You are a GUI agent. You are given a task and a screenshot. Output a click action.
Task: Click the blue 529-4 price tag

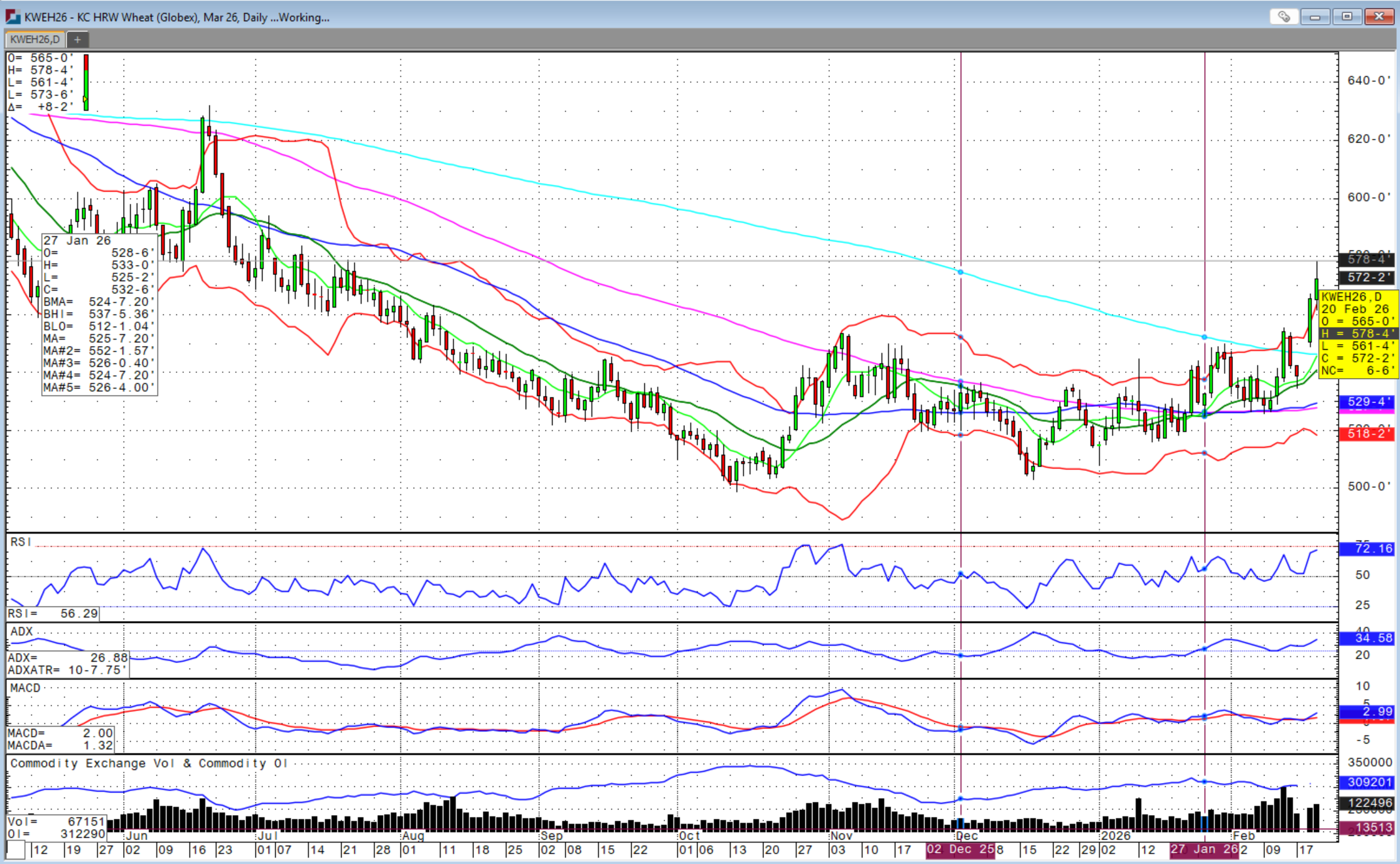(1366, 402)
